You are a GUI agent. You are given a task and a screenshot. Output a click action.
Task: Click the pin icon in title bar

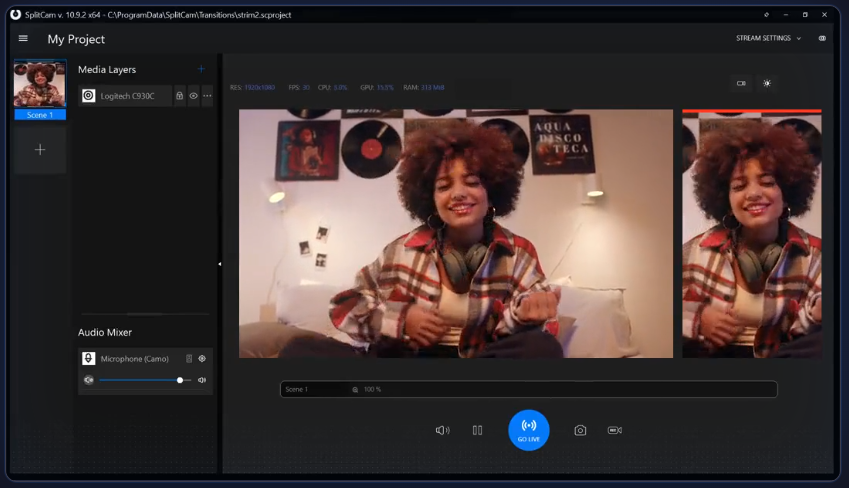point(766,15)
